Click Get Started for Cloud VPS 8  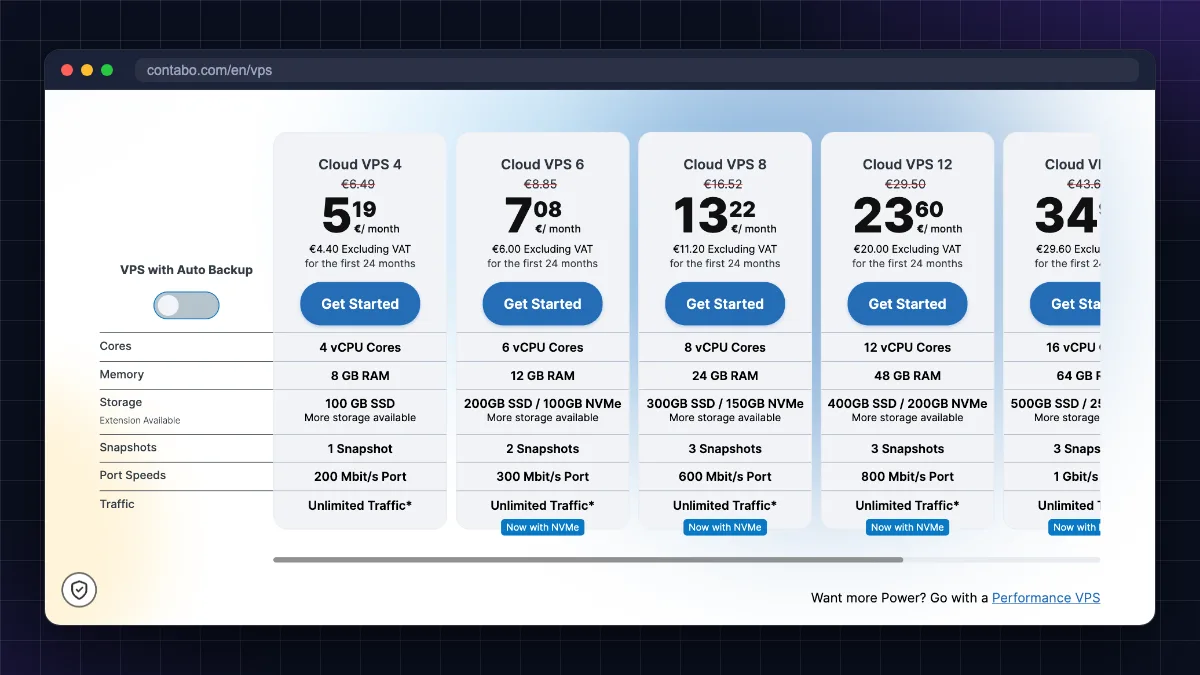tap(725, 304)
